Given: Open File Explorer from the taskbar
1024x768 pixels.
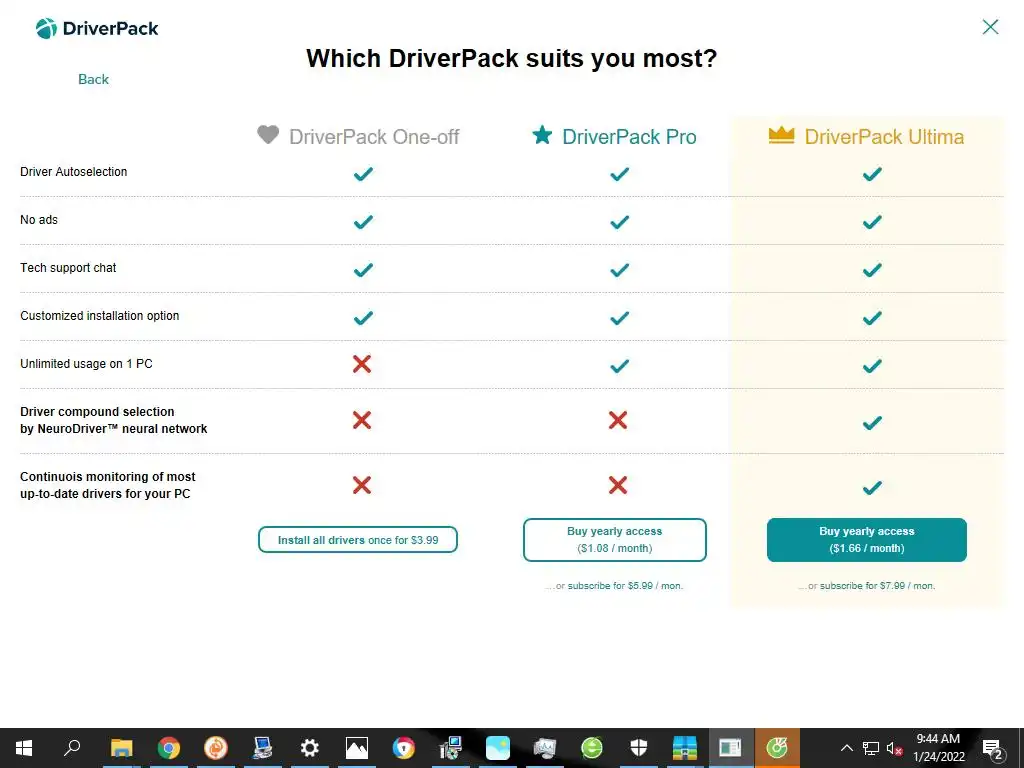Looking at the screenshot, I should (x=121, y=748).
